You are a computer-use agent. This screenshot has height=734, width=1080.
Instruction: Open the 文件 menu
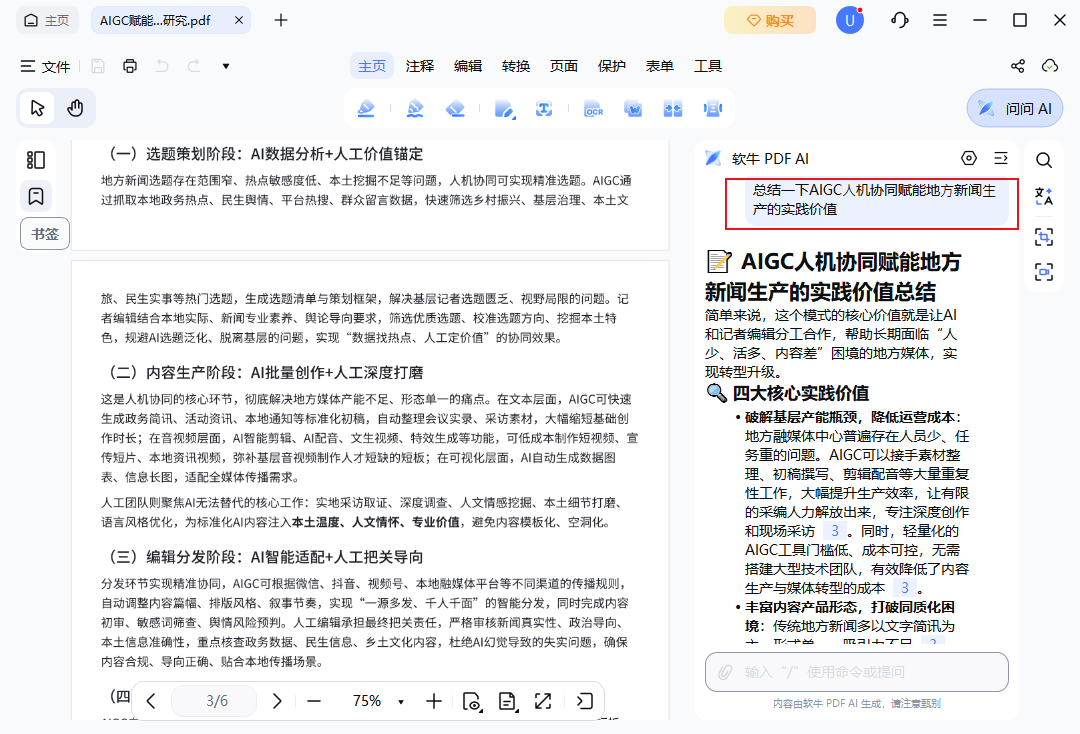click(x=45, y=66)
